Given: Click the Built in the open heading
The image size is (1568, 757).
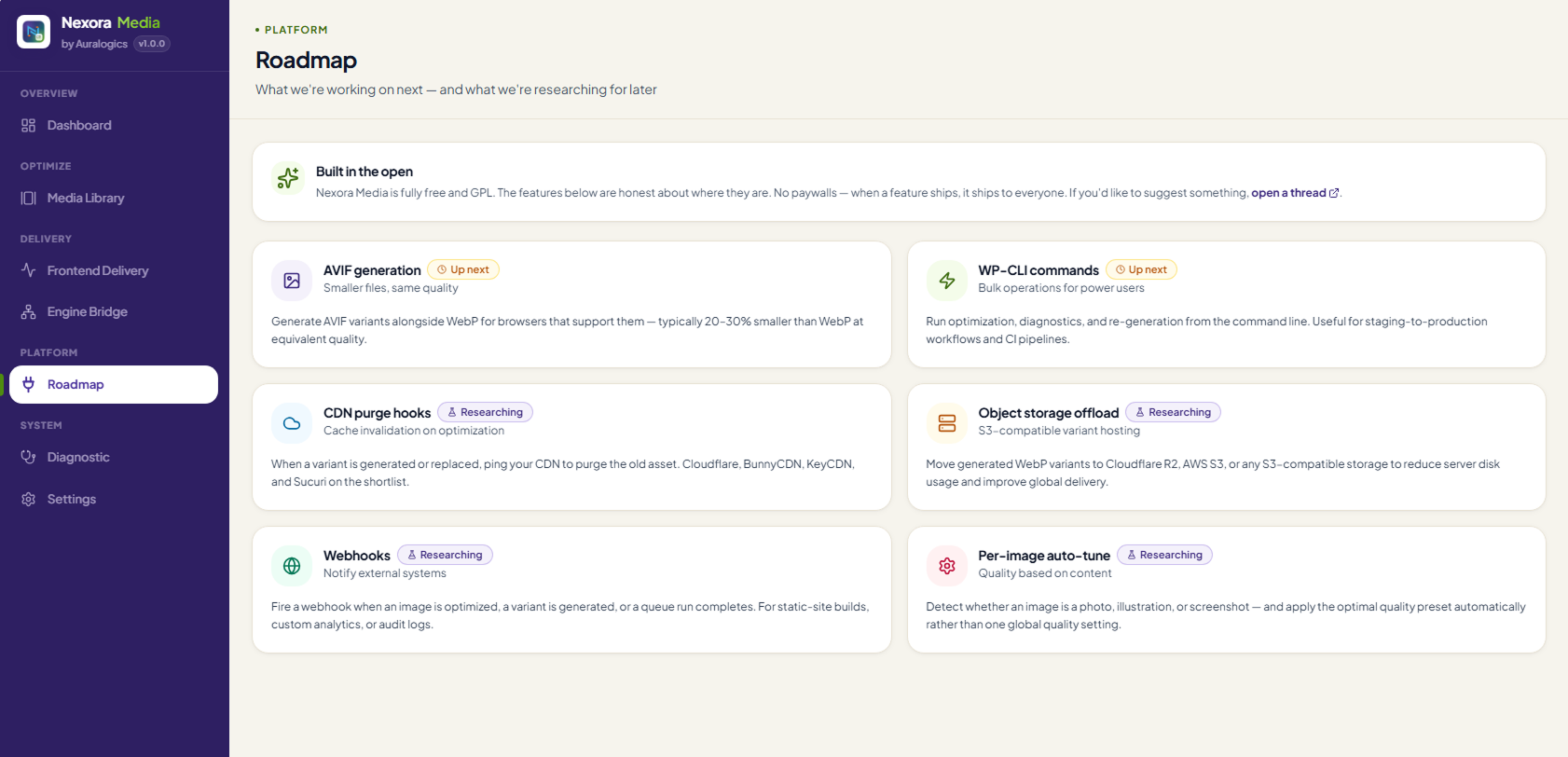Looking at the screenshot, I should click(364, 172).
